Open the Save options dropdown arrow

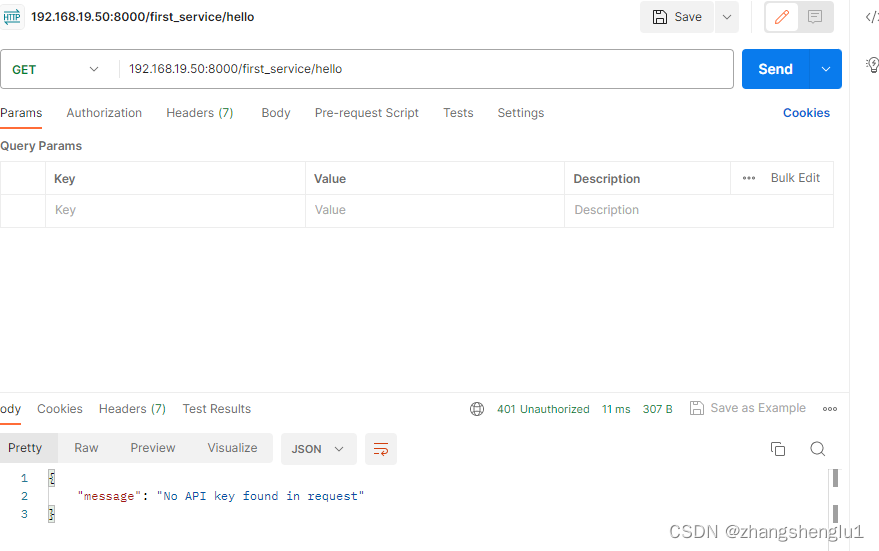pyautogui.click(x=727, y=17)
